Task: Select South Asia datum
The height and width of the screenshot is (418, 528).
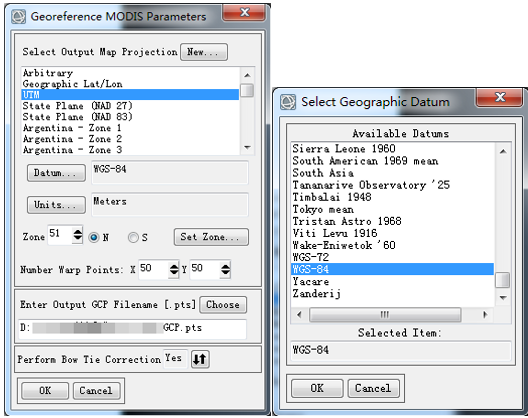Action: coord(393,173)
